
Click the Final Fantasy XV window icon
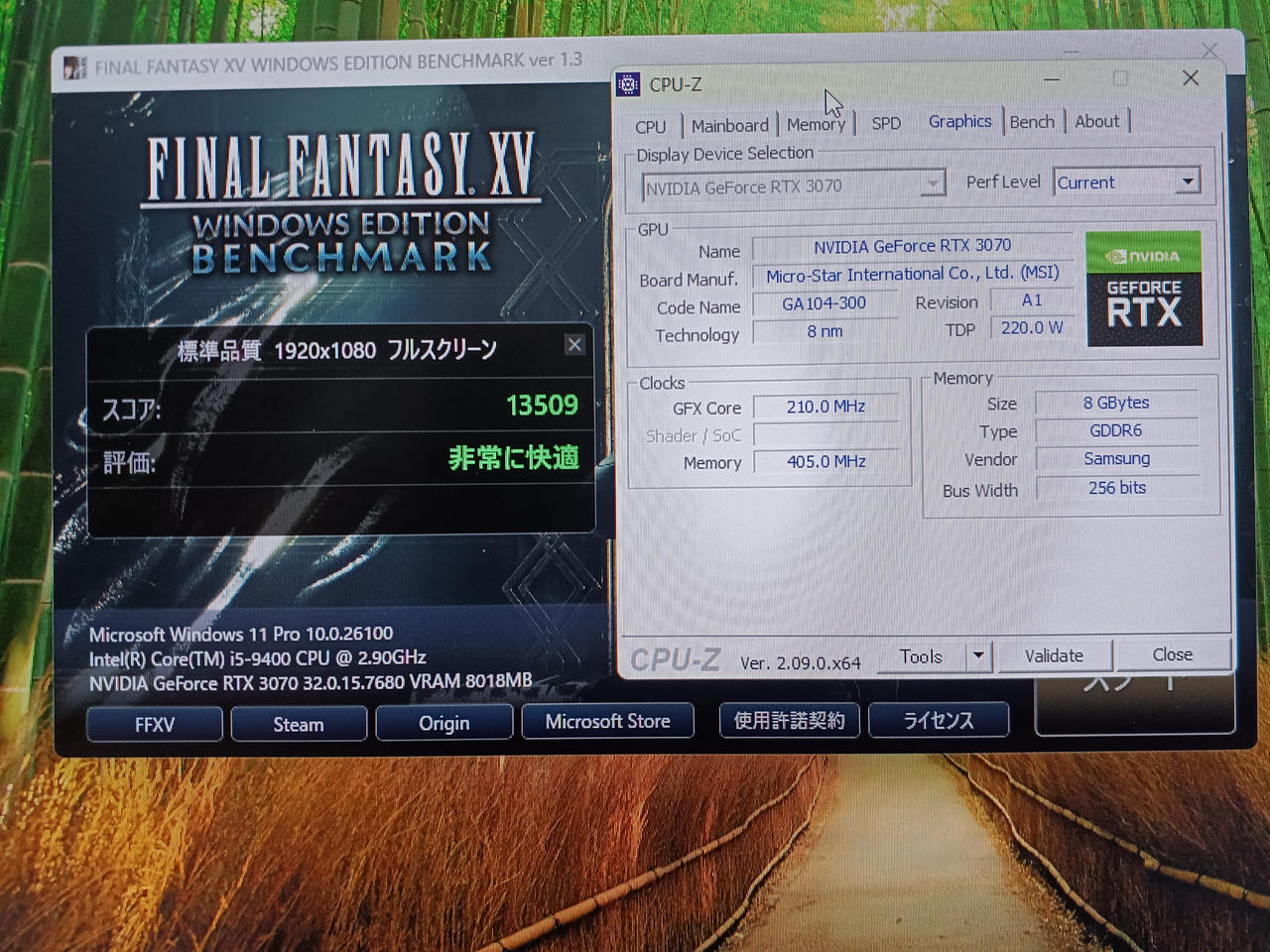(75, 67)
